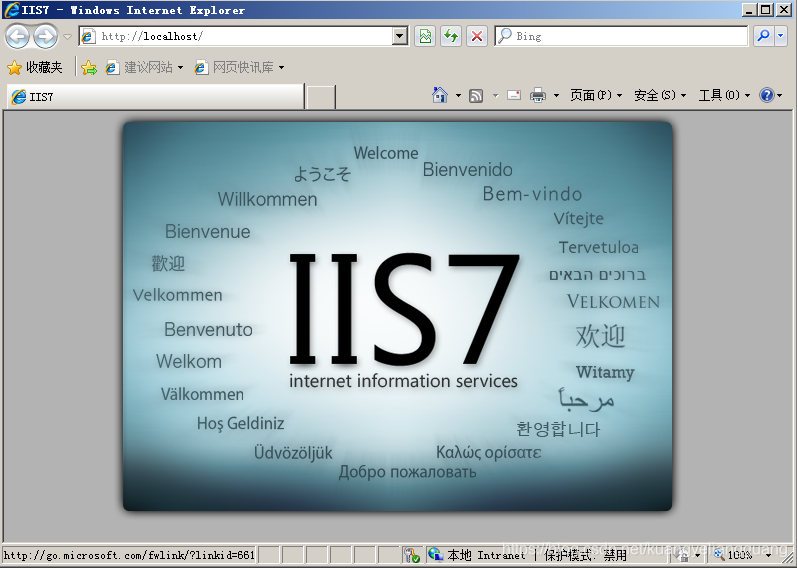Image resolution: width=797 pixels, height=568 pixels.
Task: Click the 本地 Intranet status text
Action: tap(486, 555)
